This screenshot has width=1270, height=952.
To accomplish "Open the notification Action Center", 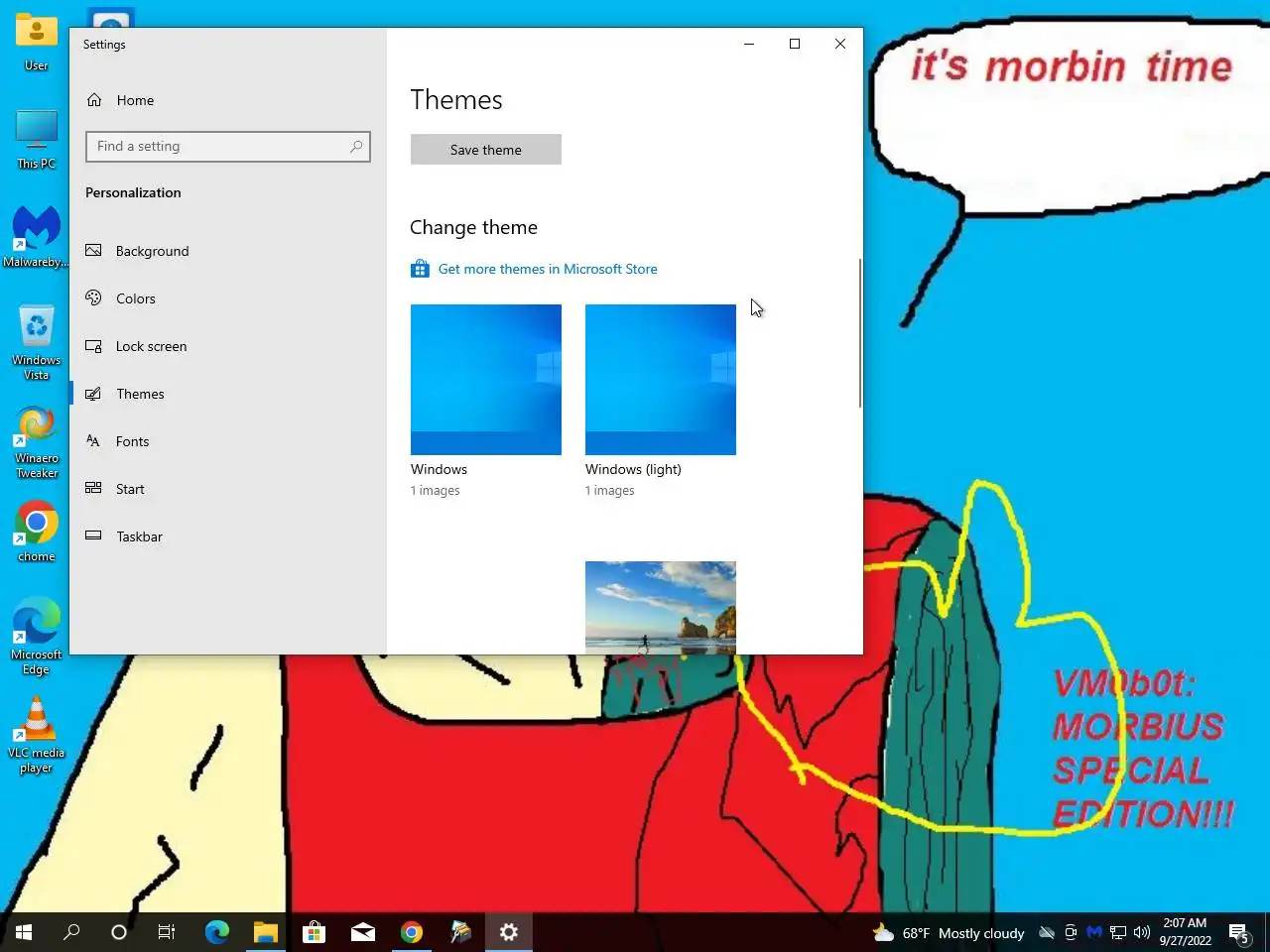I will pos(1238,932).
